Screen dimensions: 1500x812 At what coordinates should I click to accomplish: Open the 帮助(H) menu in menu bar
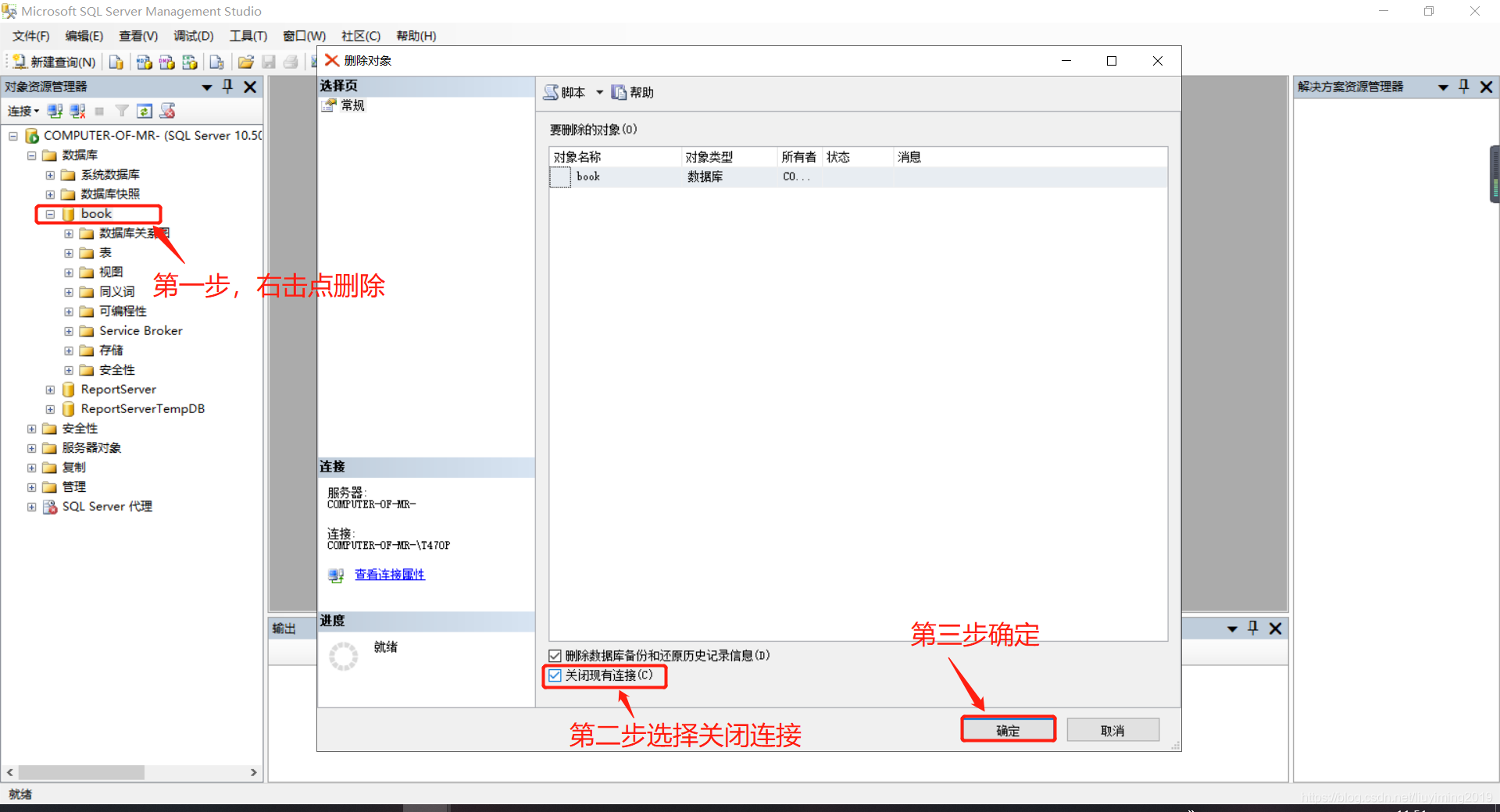point(416,36)
